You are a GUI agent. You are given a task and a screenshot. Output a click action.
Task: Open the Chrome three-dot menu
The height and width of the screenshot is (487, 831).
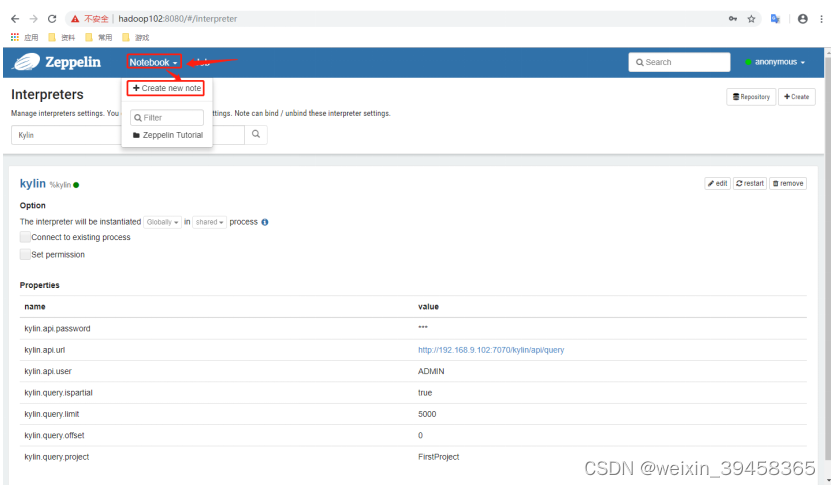click(821, 19)
